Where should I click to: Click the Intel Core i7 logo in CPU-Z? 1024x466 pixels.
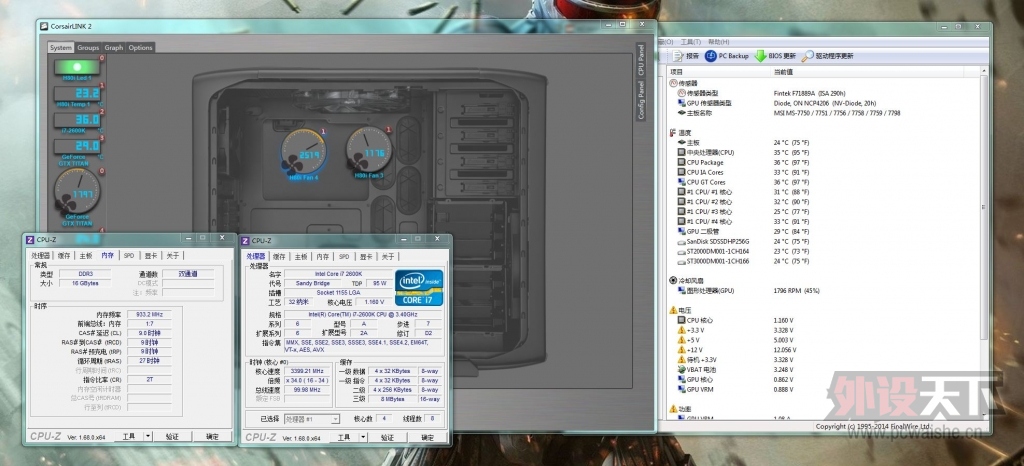419,287
